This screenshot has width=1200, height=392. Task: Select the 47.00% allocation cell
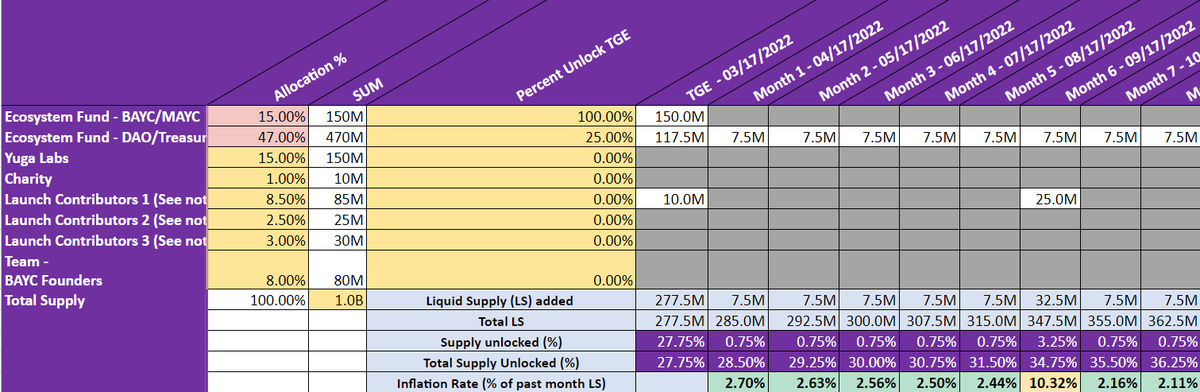coord(257,137)
